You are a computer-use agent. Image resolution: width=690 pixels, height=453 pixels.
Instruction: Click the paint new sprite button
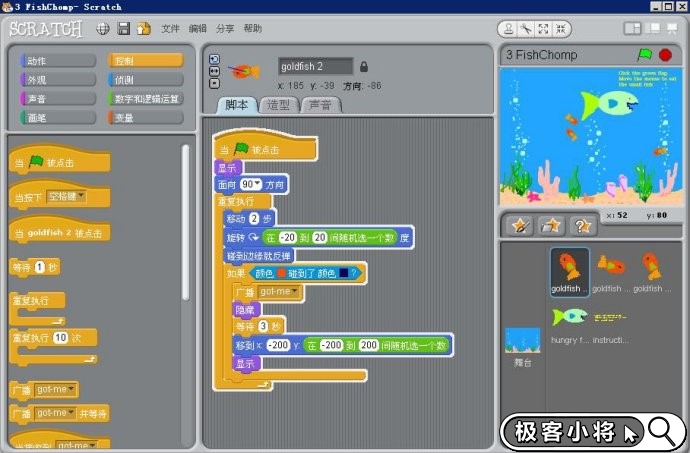[x=519, y=225]
